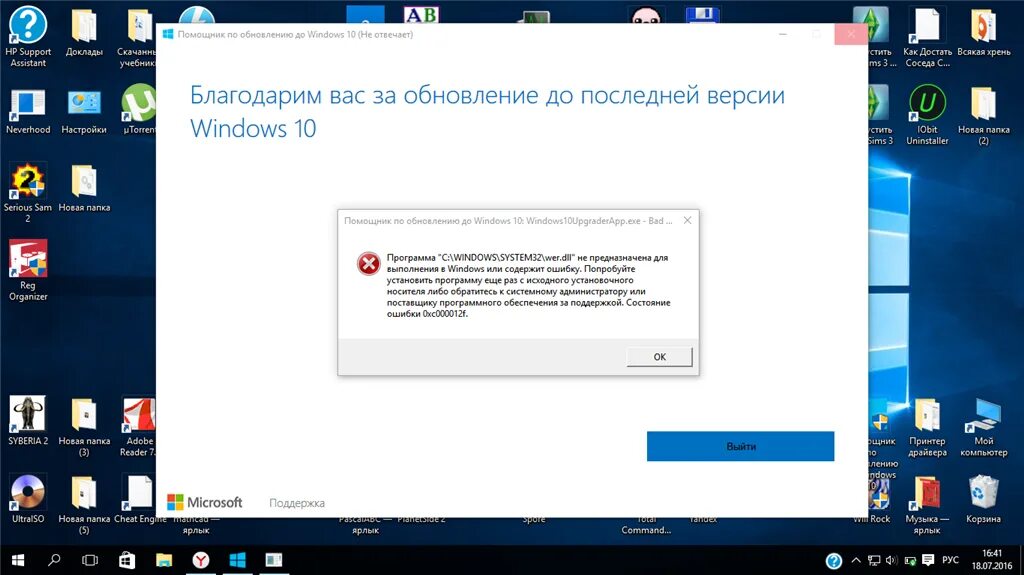Select the Настройки desktop icon
This screenshot has width=1024, height=575.
click(84, 111)
